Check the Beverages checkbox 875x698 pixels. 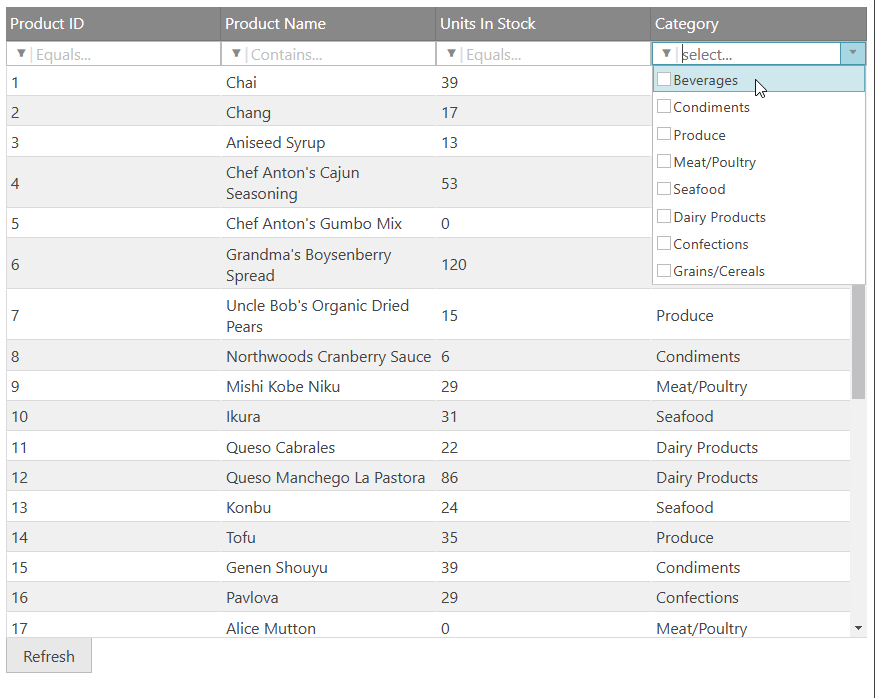664,80
